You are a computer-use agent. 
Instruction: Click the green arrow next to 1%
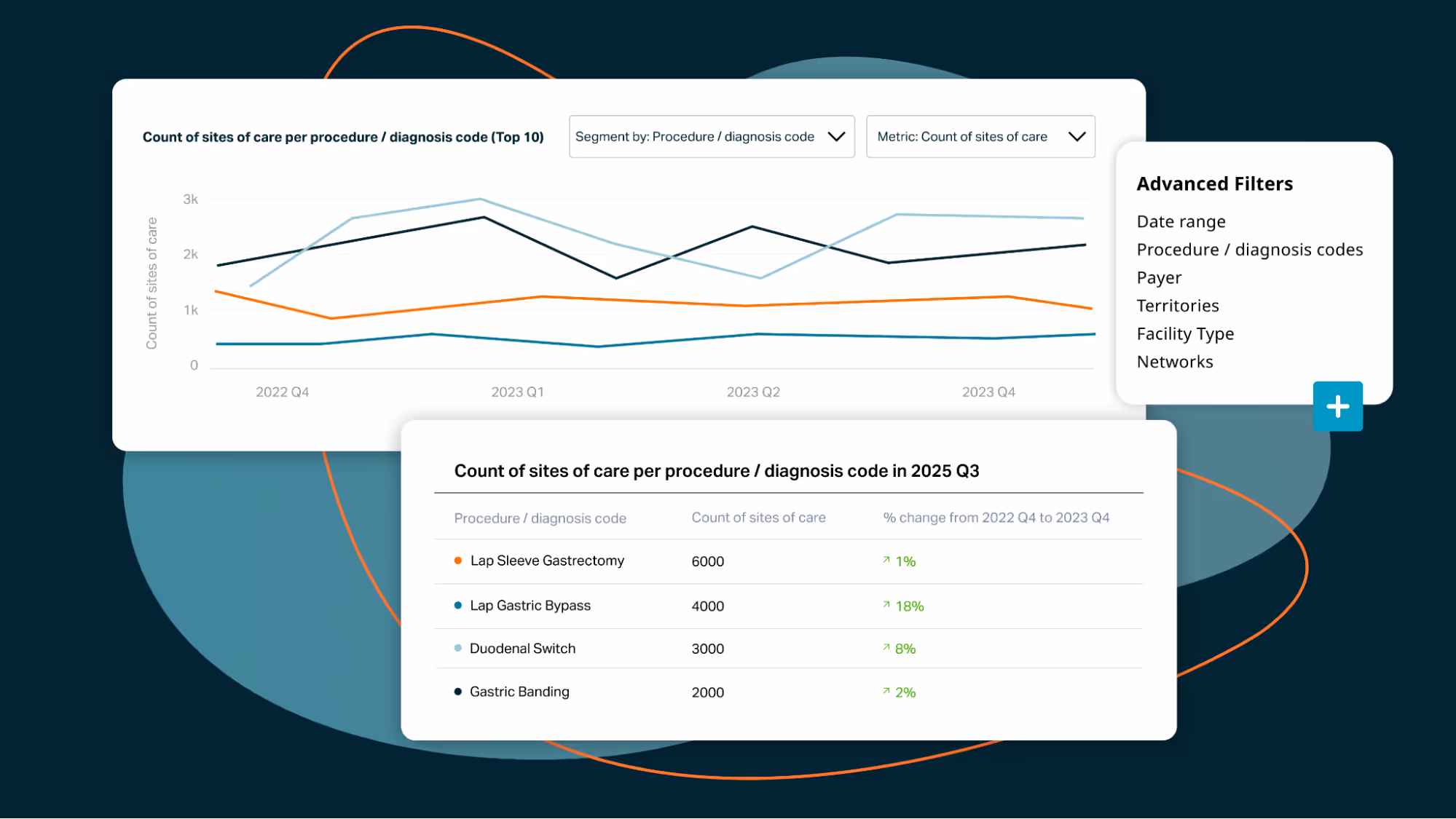[x=886, y=560]
